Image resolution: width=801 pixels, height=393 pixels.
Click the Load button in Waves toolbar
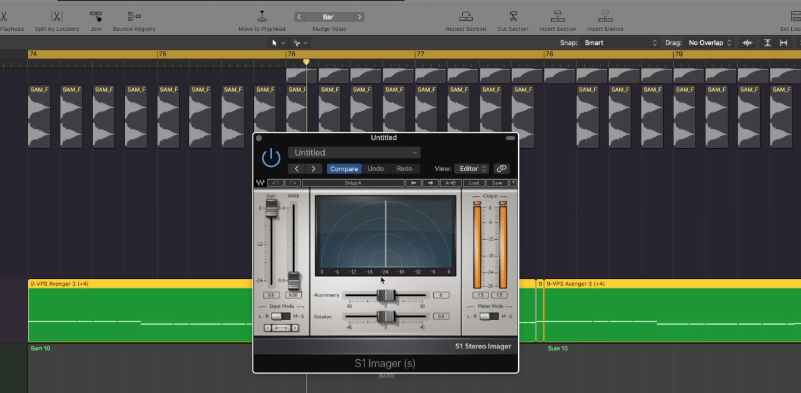point(474,183)
